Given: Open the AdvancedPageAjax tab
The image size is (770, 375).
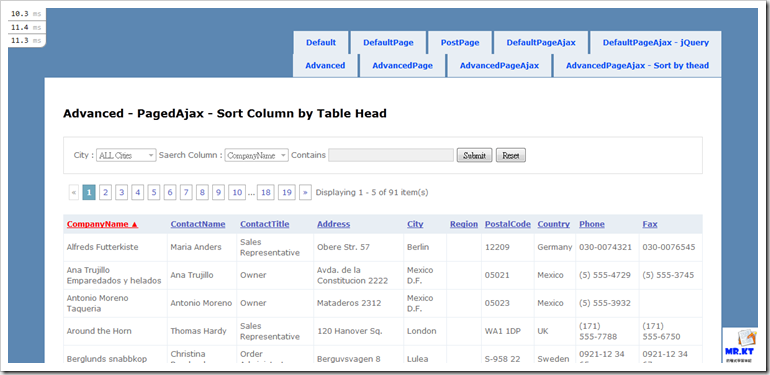Looking at the screenshot, I should (499, 66).
